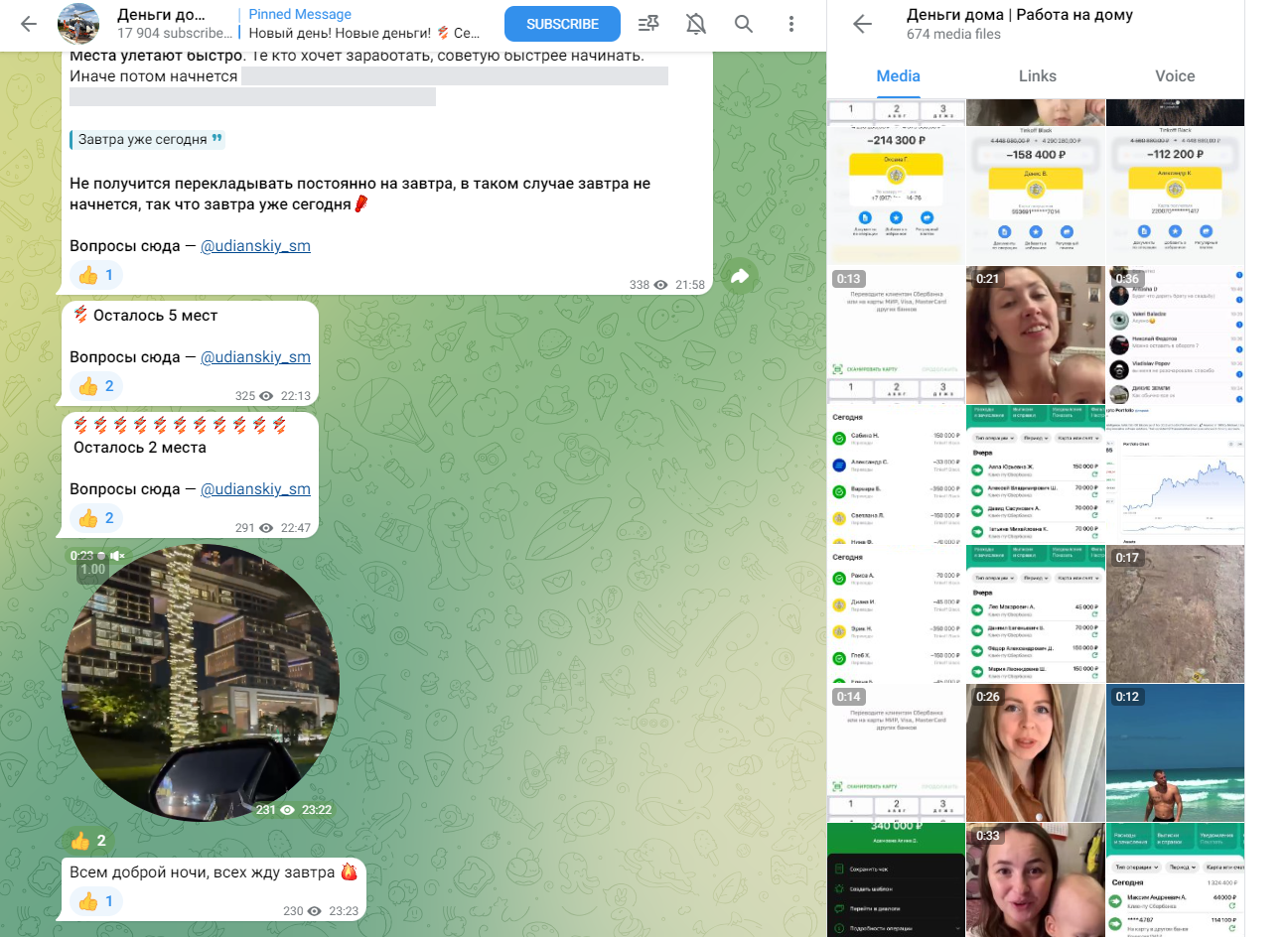Open the pinned messages list icon
The height and width of the screenshot is (937, 1288).
(x=648, y=24)
